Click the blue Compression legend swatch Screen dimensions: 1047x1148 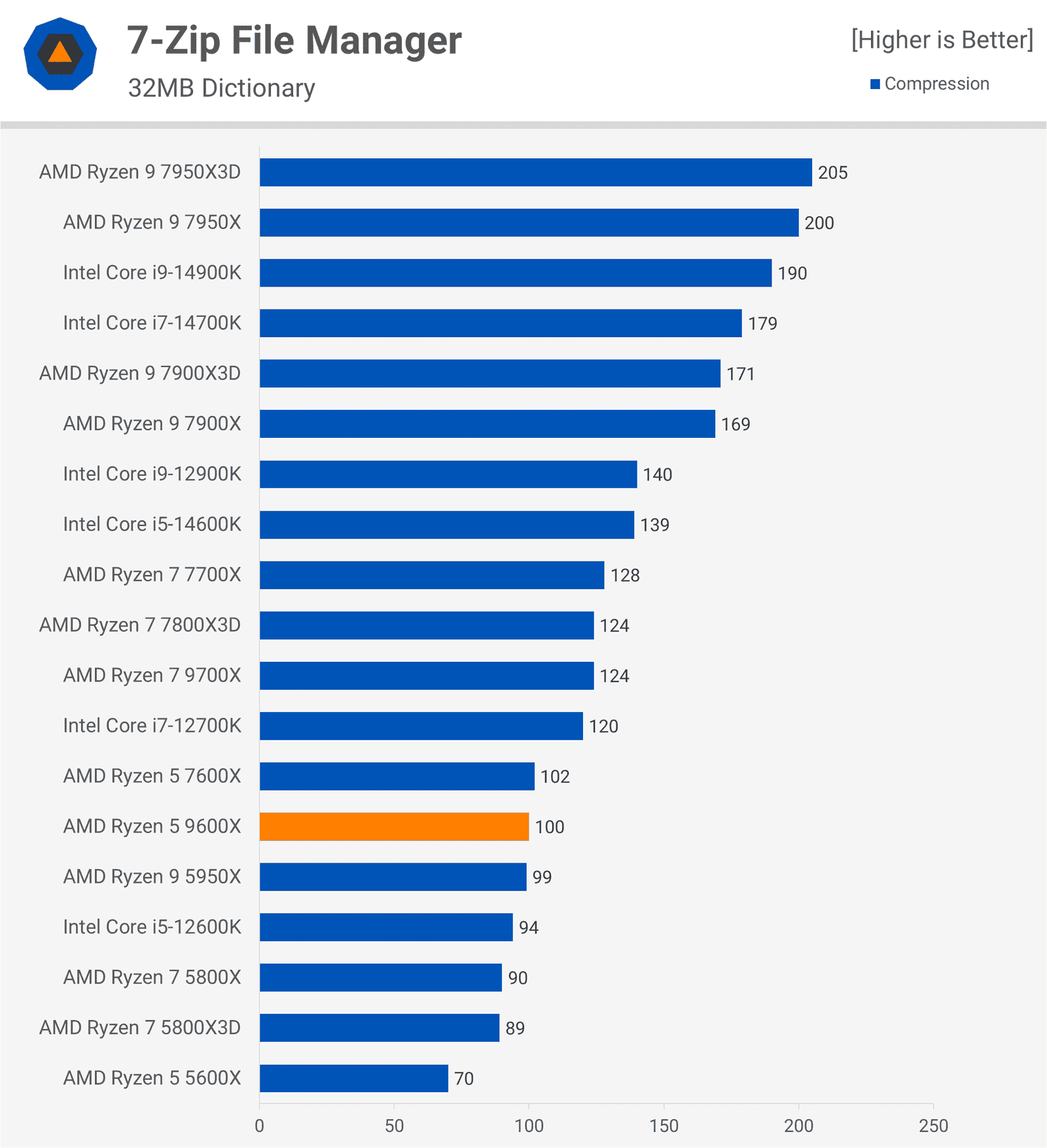[875, 84]
